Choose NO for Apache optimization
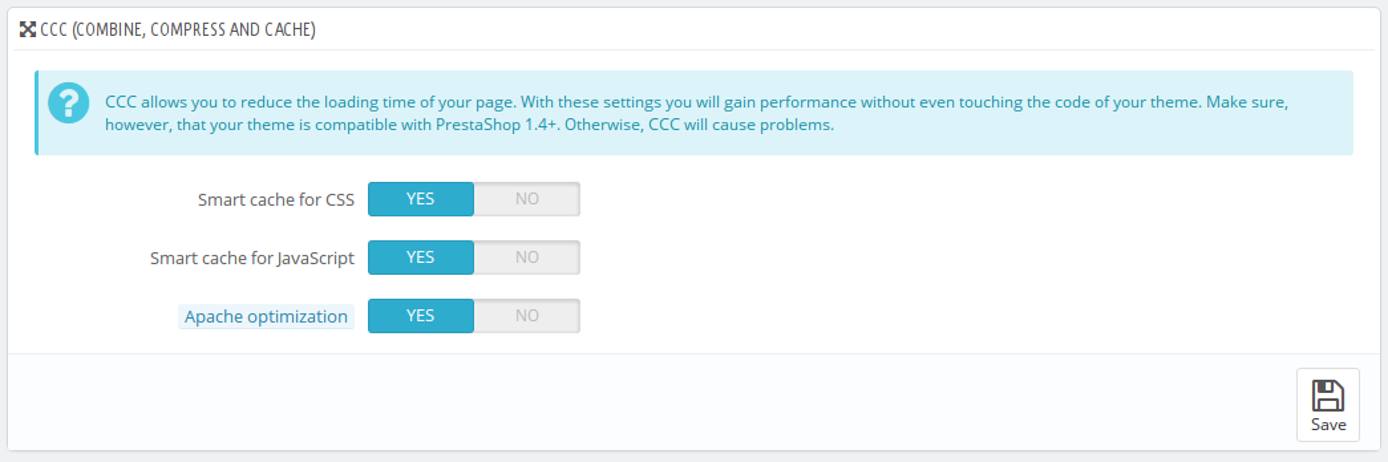Viewport: 1388px width, 462px height. coord(527,316)
